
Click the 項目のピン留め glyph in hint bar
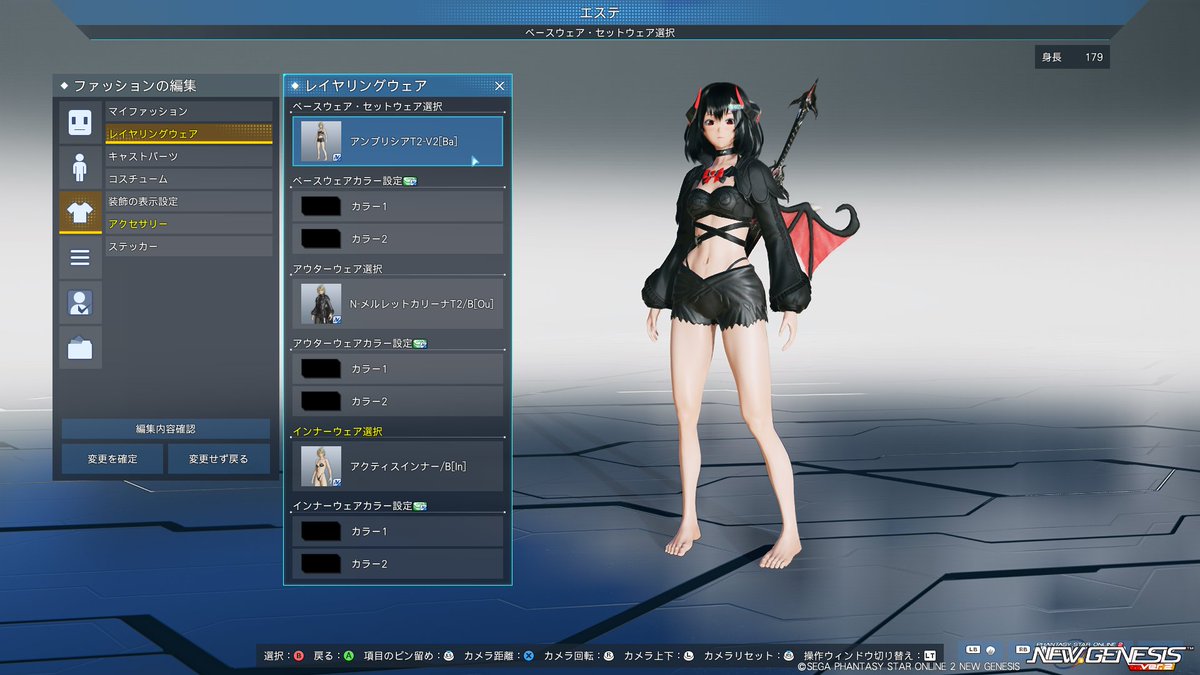click(449, 656)
